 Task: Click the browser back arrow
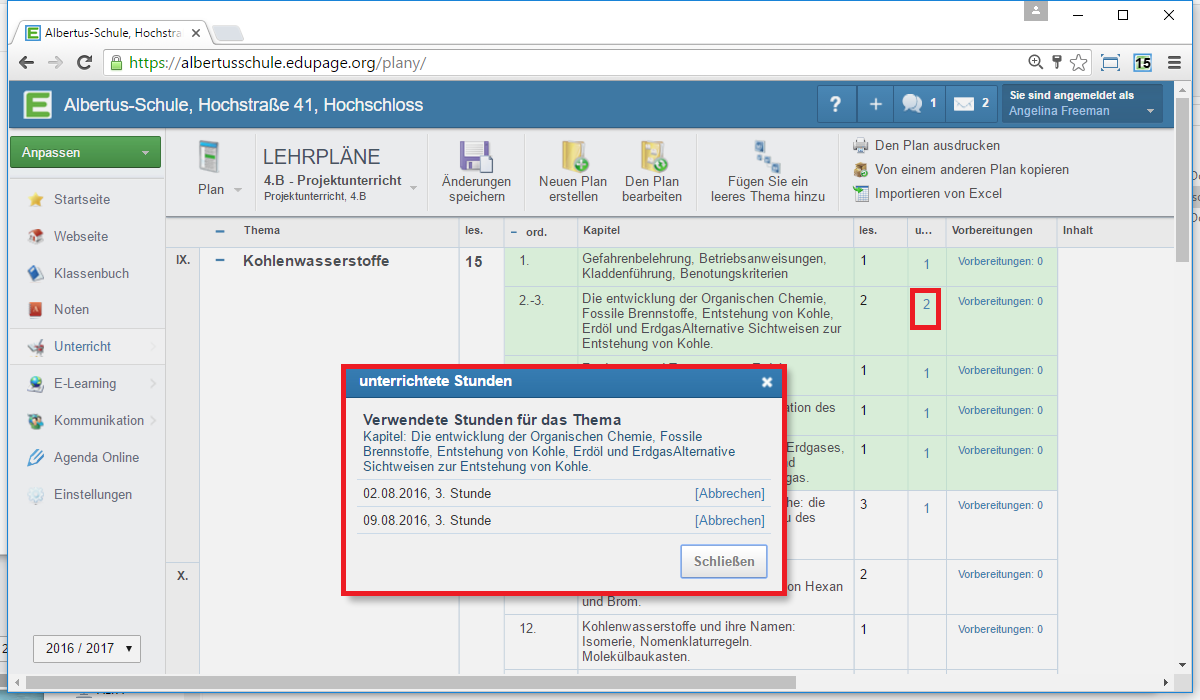[27, 63]
